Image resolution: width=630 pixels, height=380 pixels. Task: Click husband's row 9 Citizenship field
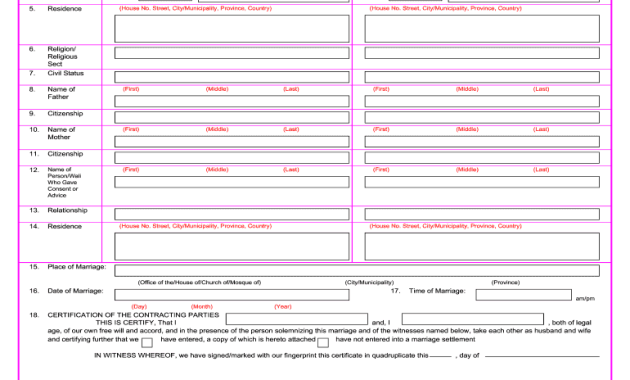(232, 117)
